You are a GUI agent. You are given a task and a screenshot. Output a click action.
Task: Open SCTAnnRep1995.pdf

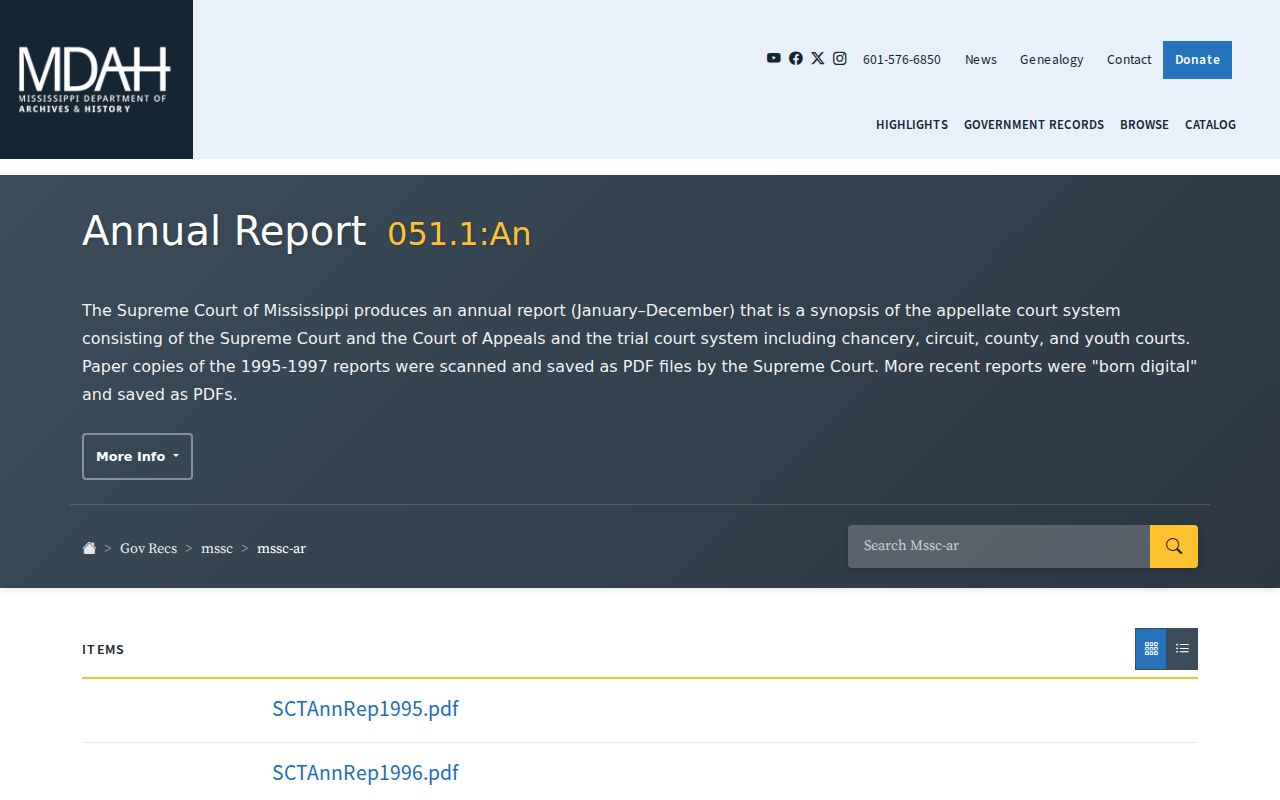365,708
